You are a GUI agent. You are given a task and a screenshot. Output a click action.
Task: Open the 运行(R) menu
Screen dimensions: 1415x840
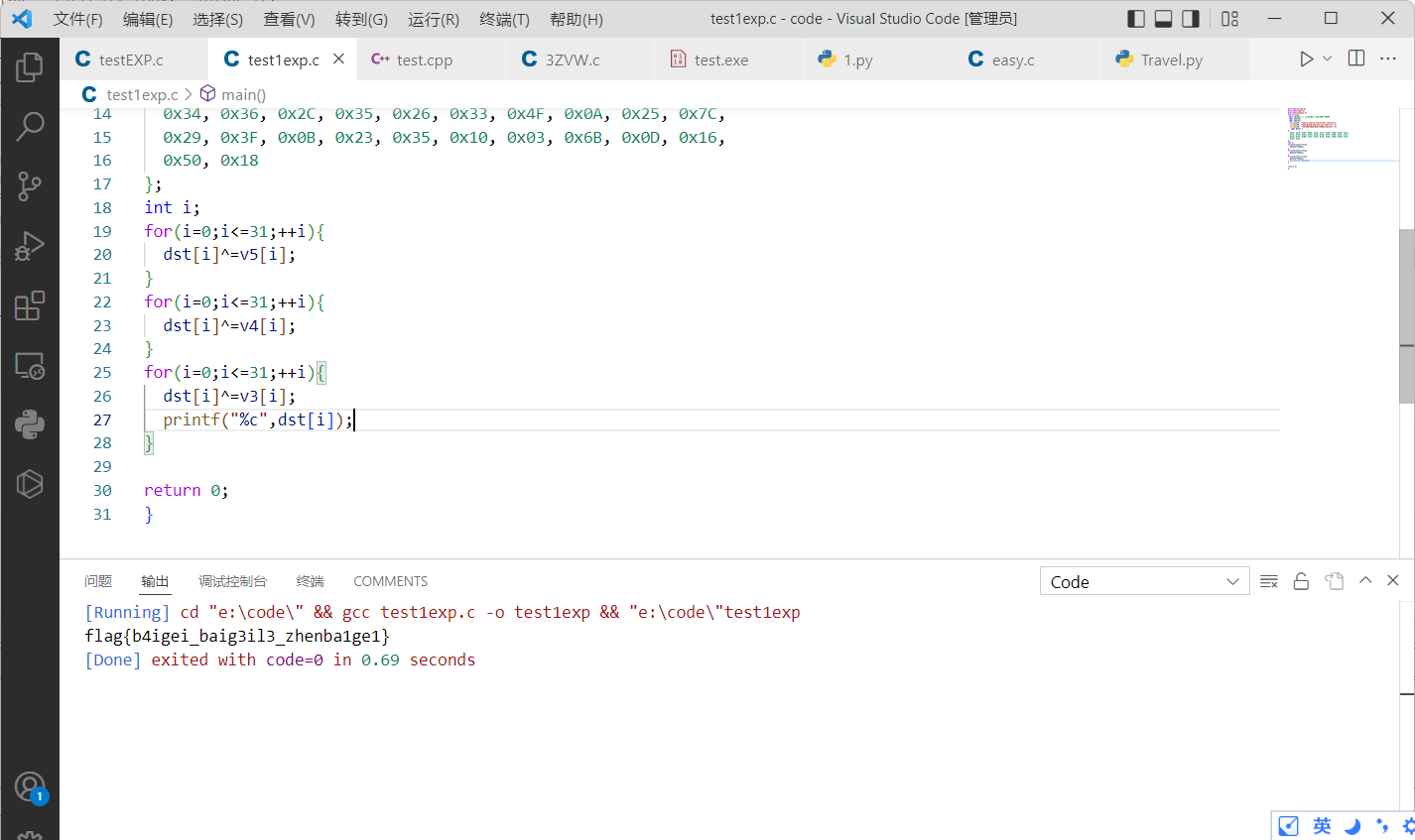point(434,19)
